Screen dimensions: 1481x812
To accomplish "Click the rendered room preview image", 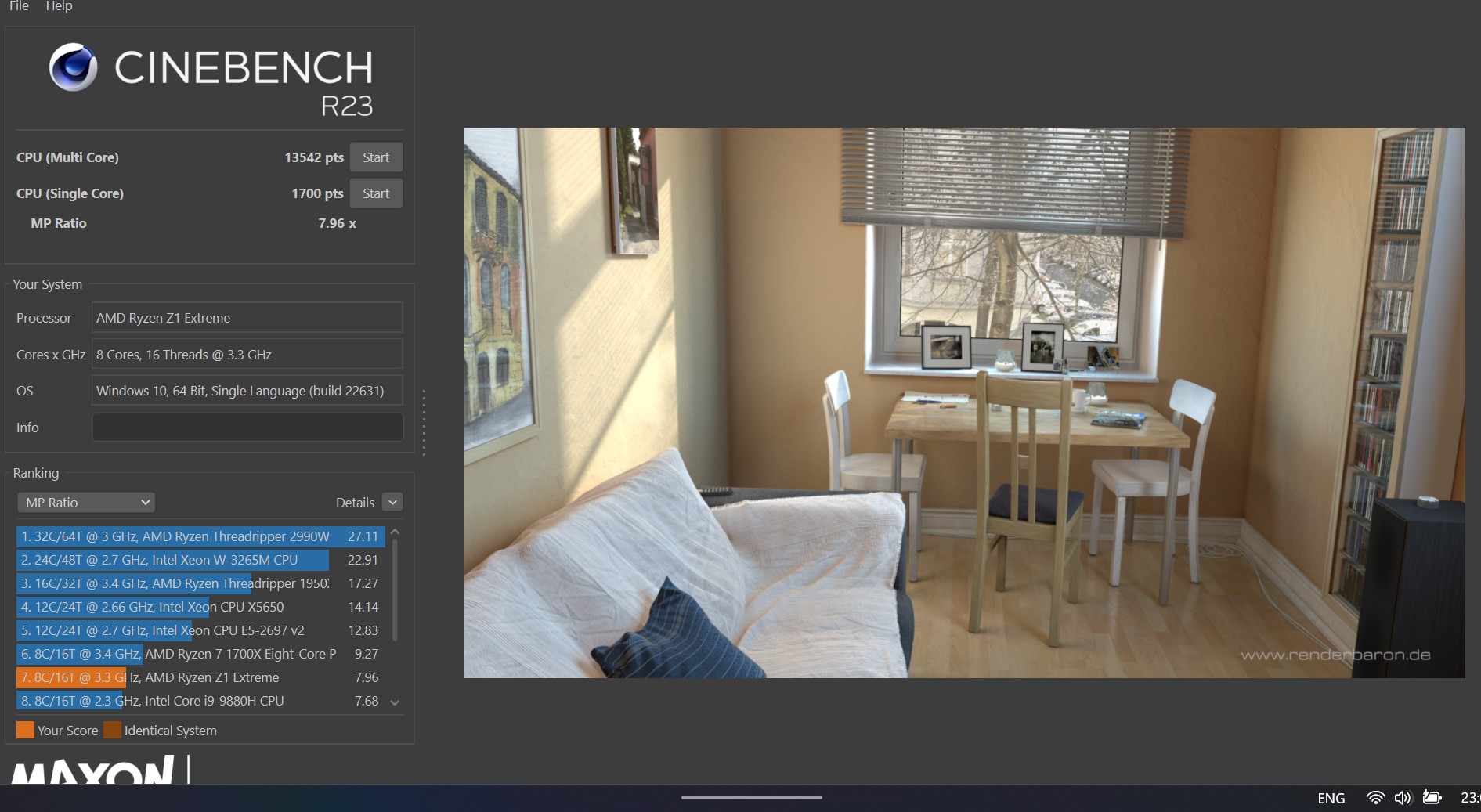I will coord(963,402).
